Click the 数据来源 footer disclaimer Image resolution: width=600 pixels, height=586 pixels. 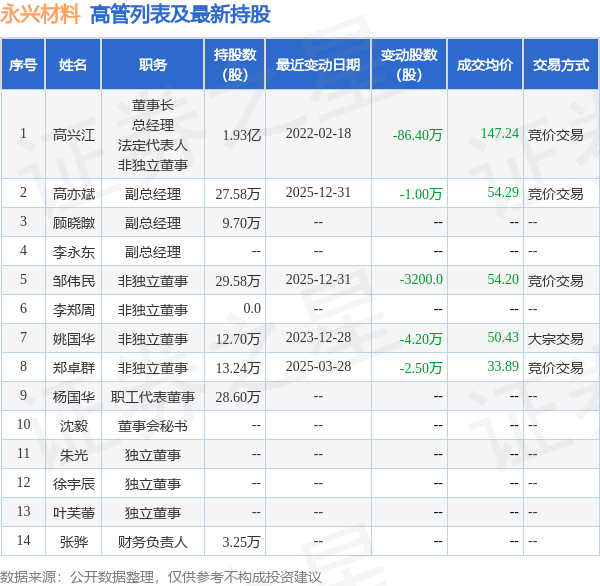(x=160, y=577)
